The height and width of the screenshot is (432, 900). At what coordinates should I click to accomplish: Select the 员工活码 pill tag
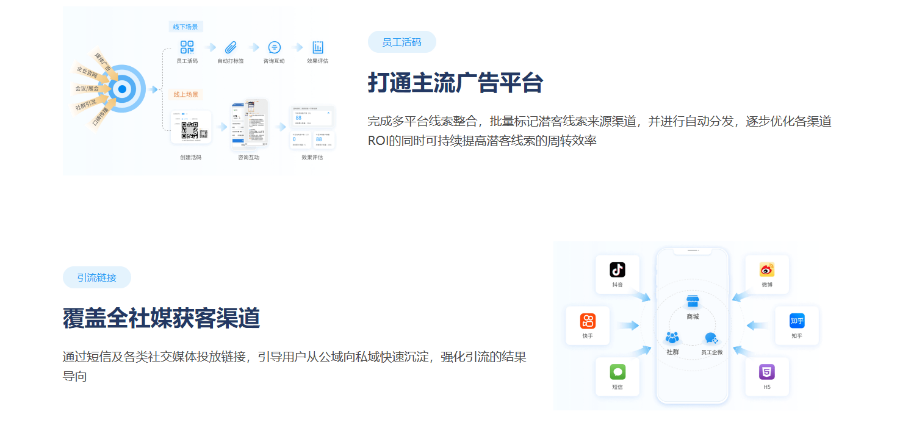tap(402, 42)
